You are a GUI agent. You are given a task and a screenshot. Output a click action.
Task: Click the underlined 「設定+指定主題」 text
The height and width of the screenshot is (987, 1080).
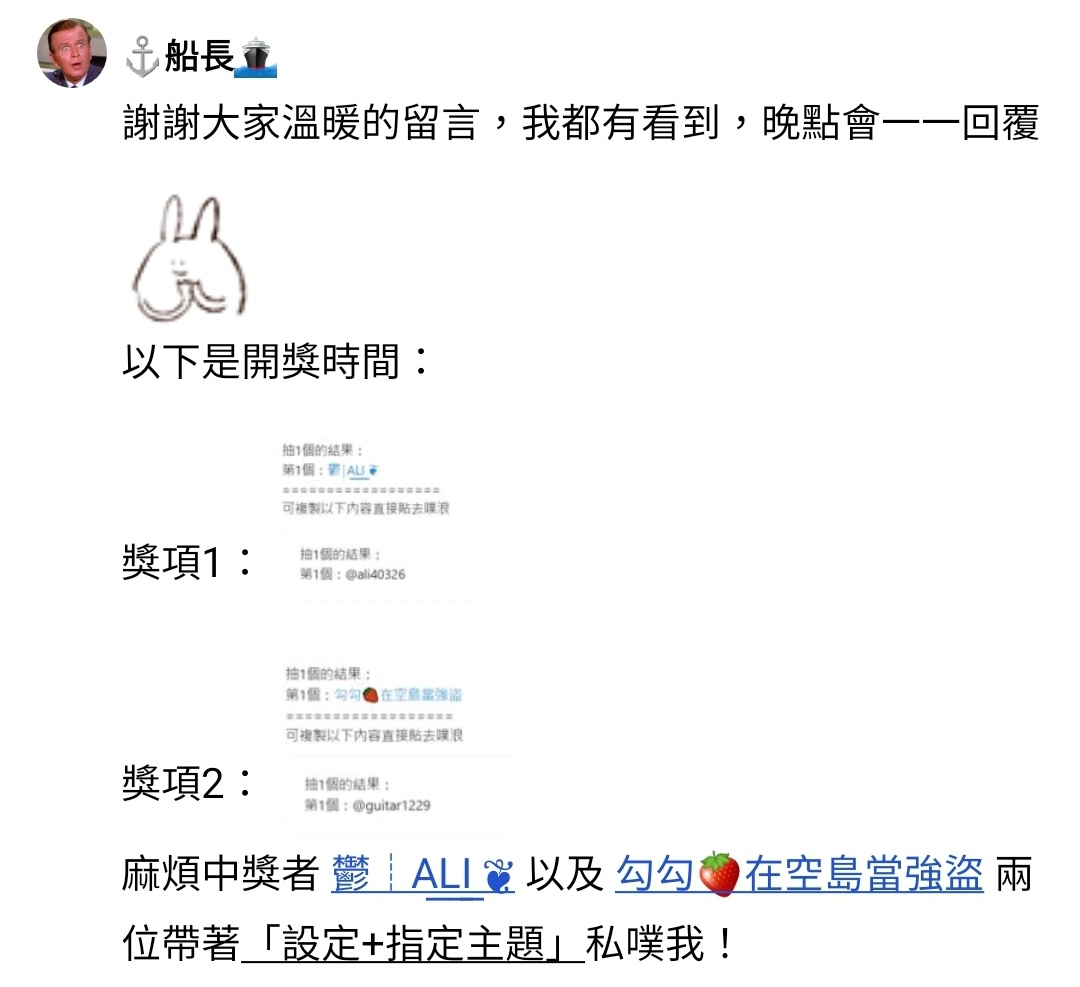(413, 944)
